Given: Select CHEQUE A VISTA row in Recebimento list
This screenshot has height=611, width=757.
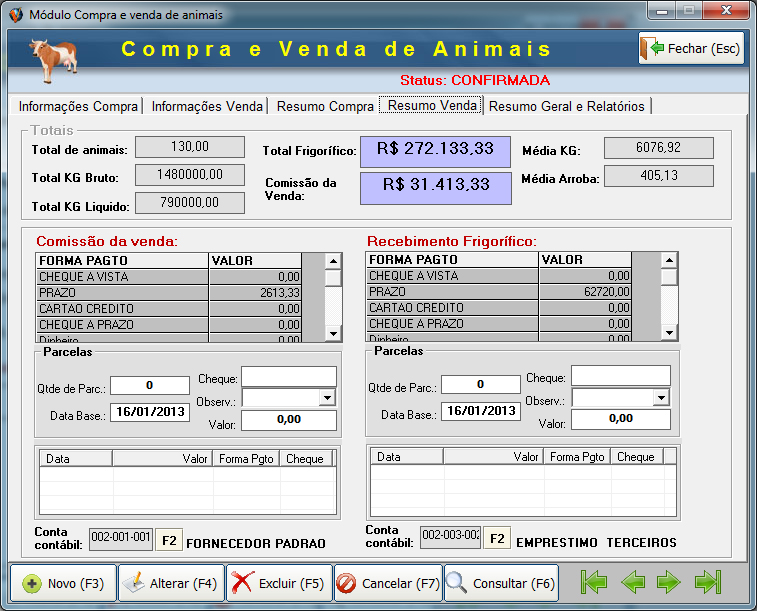Looking at the screenshot, I should click(x=499, y=276).
